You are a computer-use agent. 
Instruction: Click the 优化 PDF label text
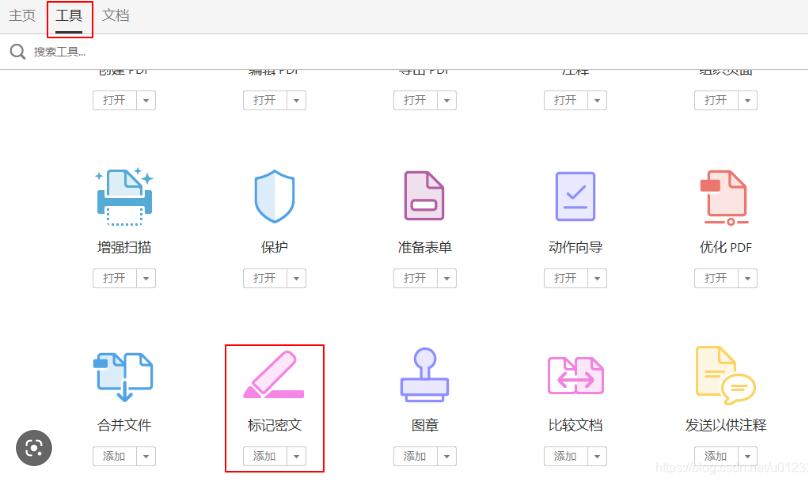[x=726, y=247]
